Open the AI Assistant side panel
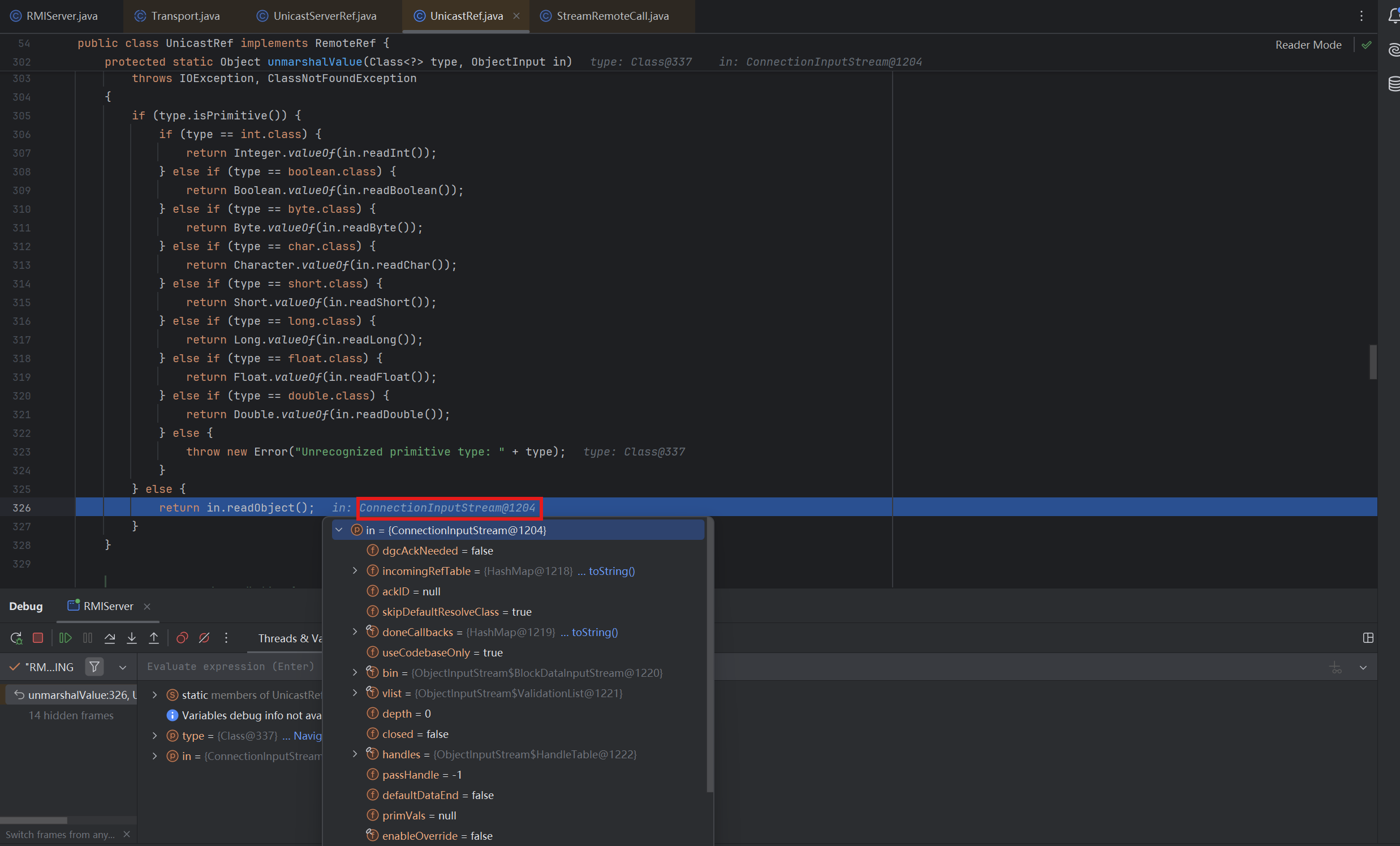 1394,50
